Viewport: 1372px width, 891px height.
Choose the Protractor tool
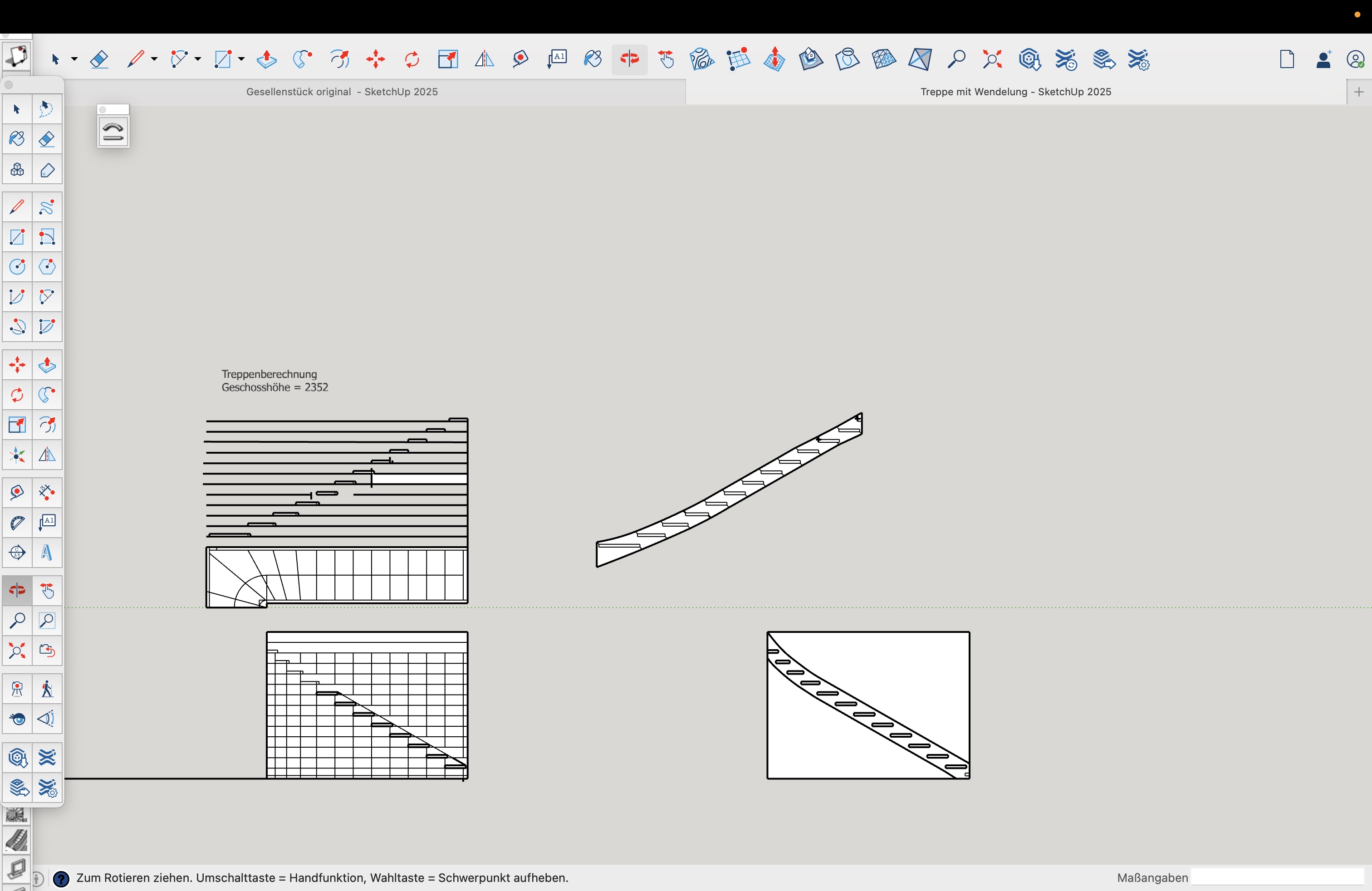[17, 523]
